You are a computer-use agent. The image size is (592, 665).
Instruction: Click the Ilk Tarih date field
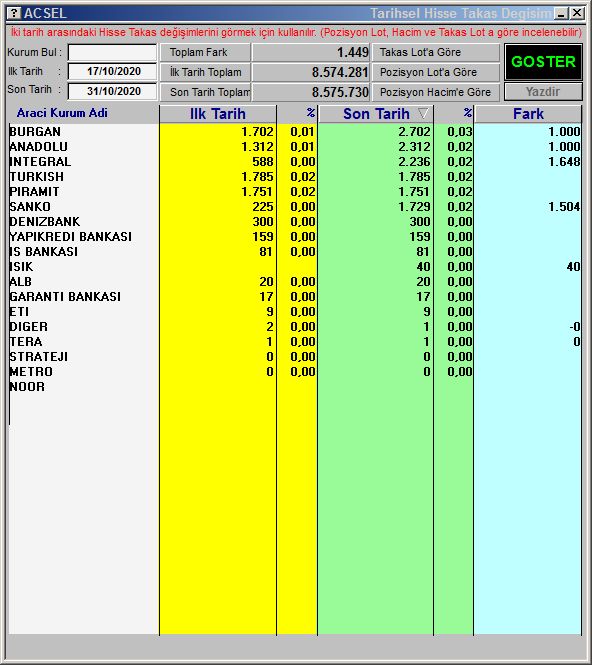tap(112, 71)
